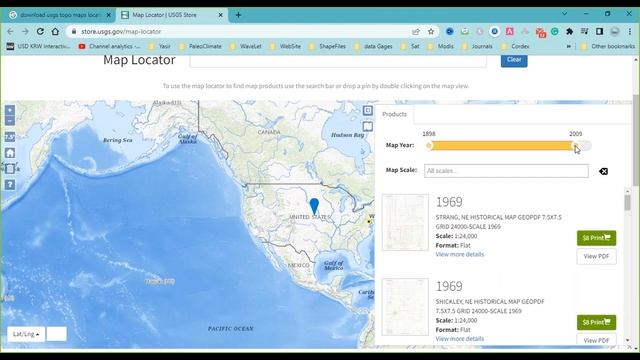Viewport: 640px width, 360px height.
Task: Select the Map Locator USGS Store tab
Action: (x=171, y=15)
